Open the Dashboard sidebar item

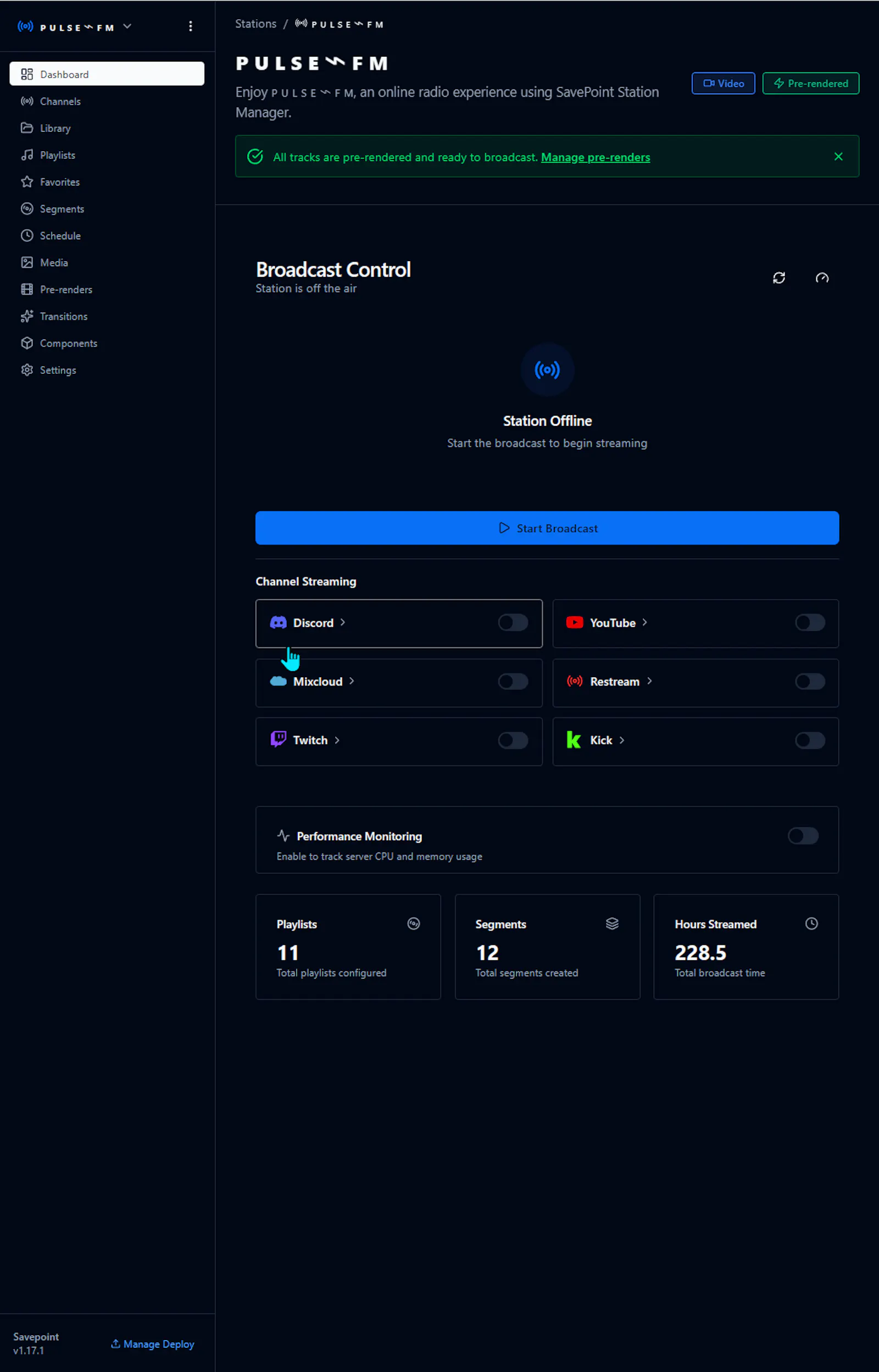(x=107, y=74)
